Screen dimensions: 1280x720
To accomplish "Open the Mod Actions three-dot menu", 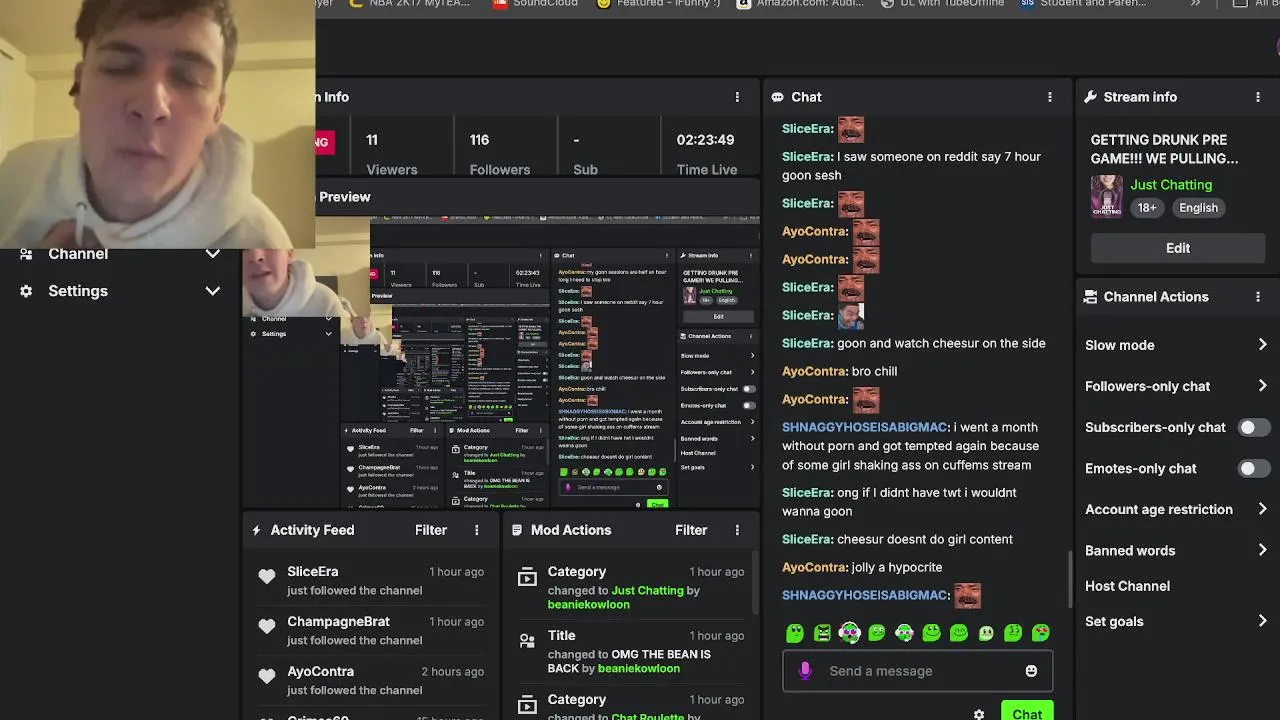I will pos(737,530).
